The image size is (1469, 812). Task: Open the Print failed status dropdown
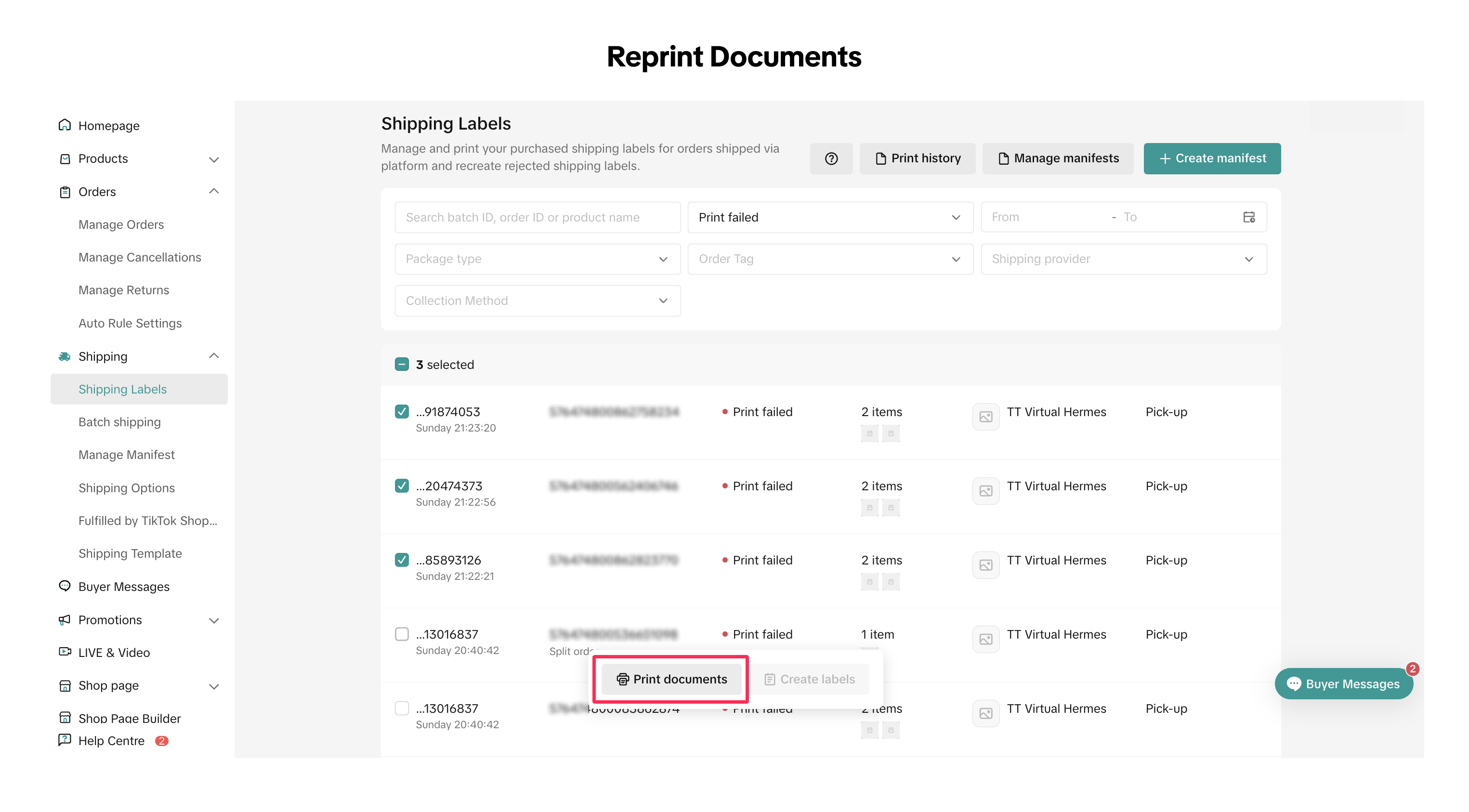pos(830,217)
